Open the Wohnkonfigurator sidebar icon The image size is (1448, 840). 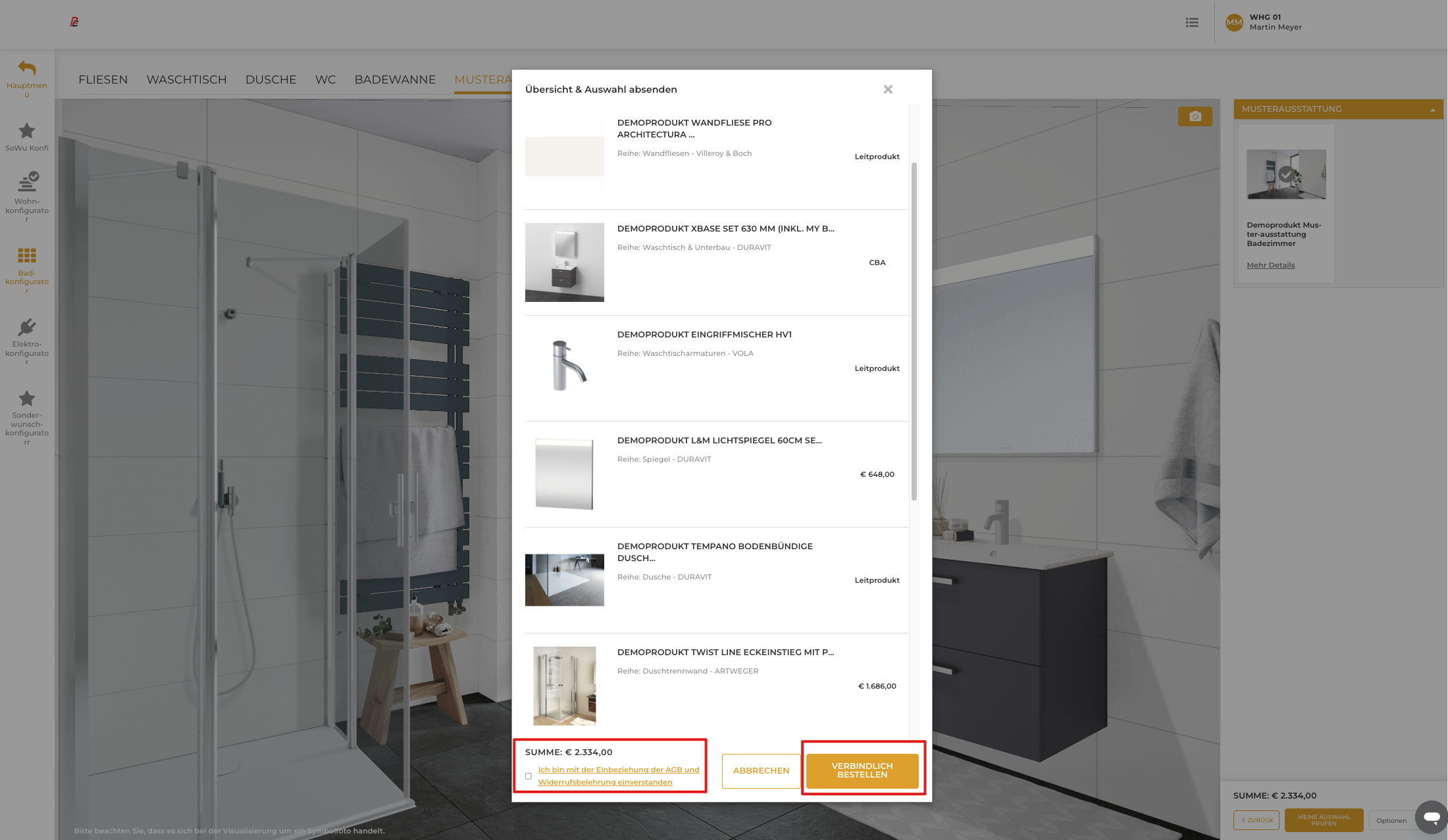point(28,182)
